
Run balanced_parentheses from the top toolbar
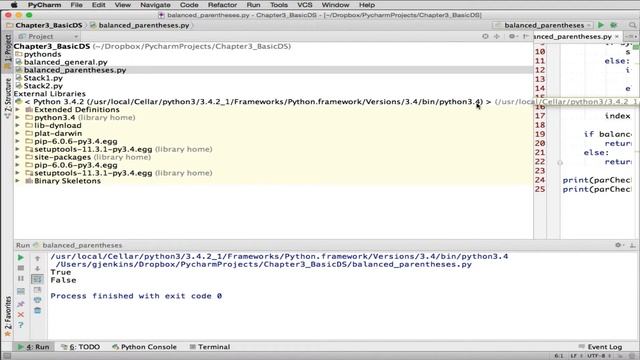point(601,25)
